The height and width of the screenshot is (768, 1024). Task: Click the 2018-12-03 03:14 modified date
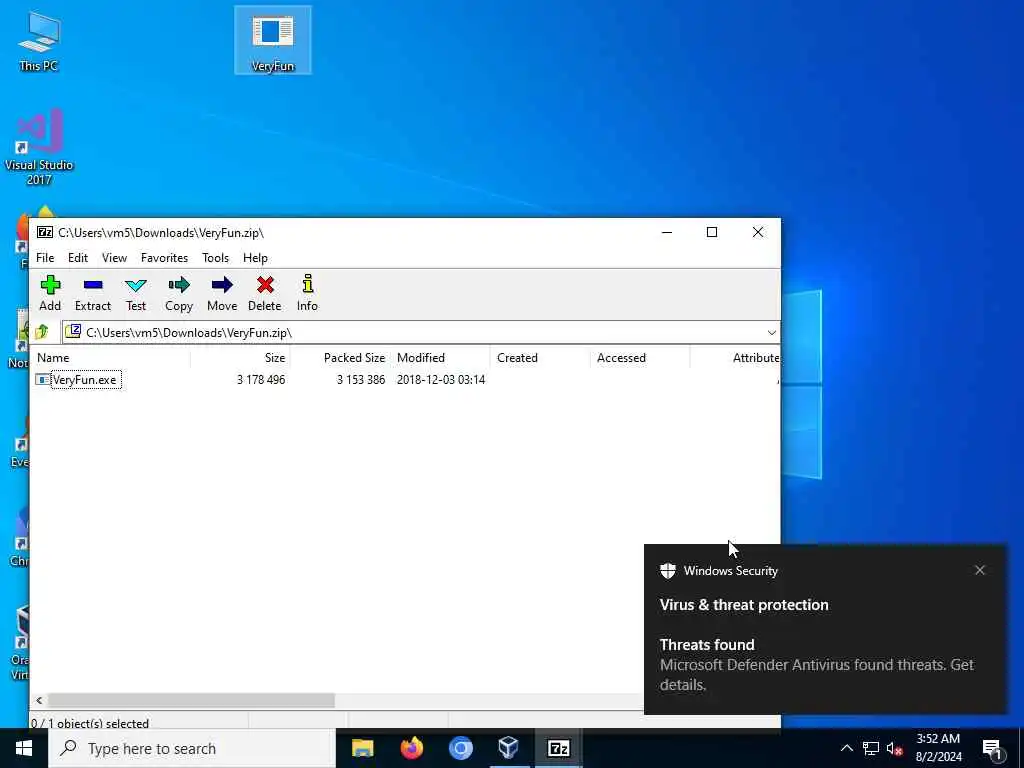tap(441, 379)
